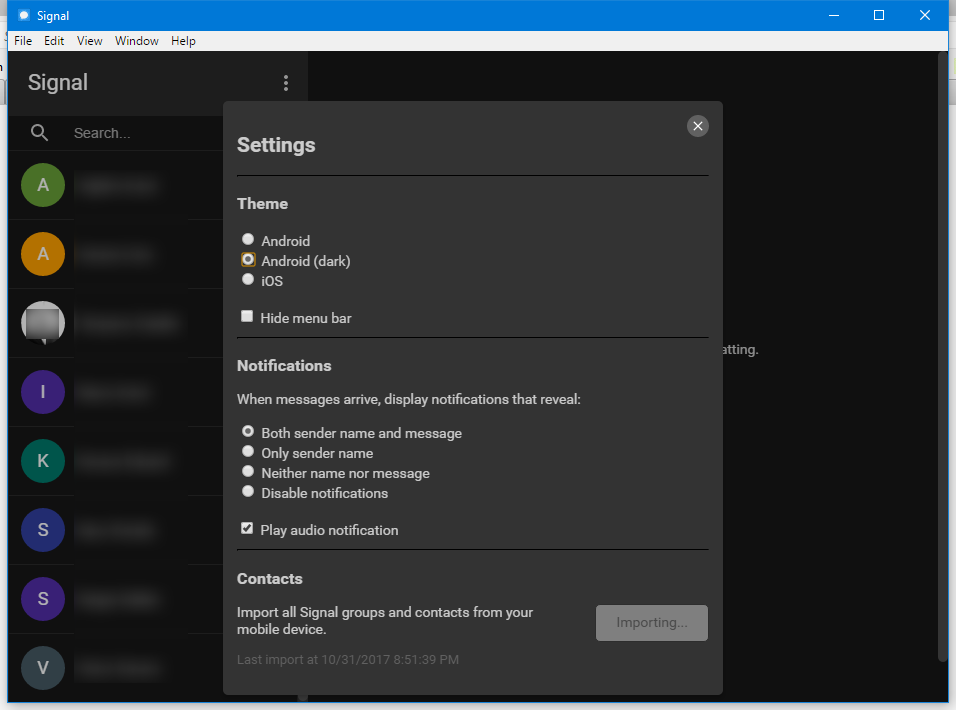Close the Settings dialog with X icon
This screenshot has height=710, width=956.
(698, 125)
